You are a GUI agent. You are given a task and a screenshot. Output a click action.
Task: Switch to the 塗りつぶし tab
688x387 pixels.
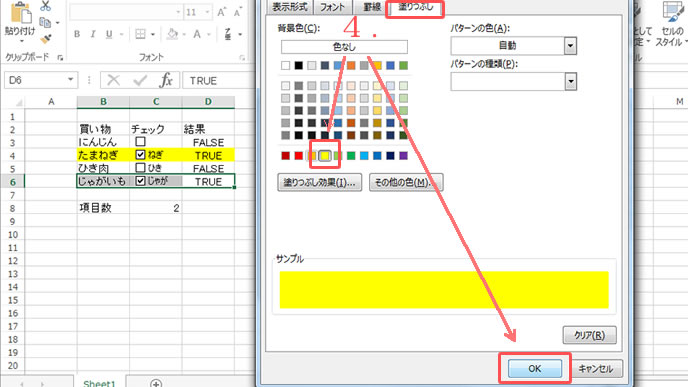pyautogui.click(x=415, y=7)
